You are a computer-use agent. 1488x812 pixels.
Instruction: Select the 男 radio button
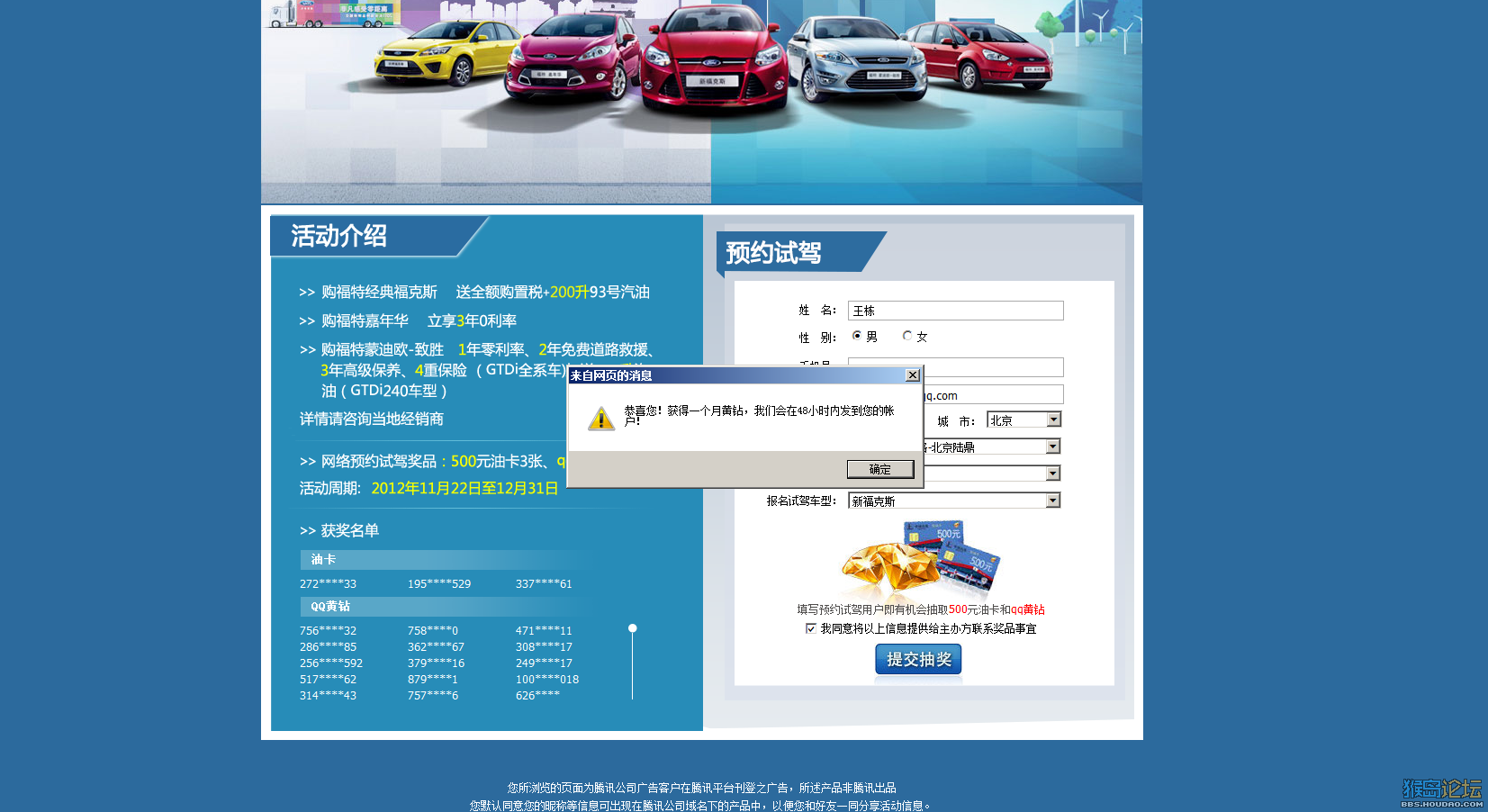point(857,336)
